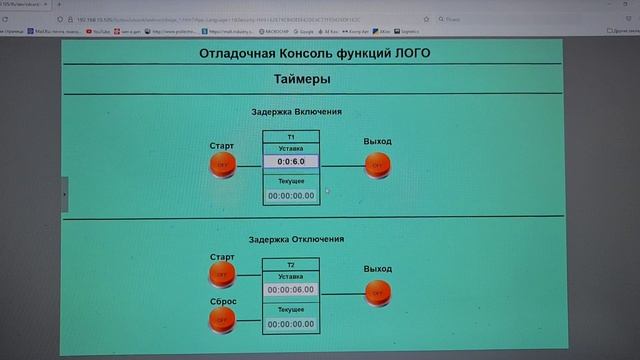
Task: Toggle the T2 Сброс button
Action: [222, 320]
